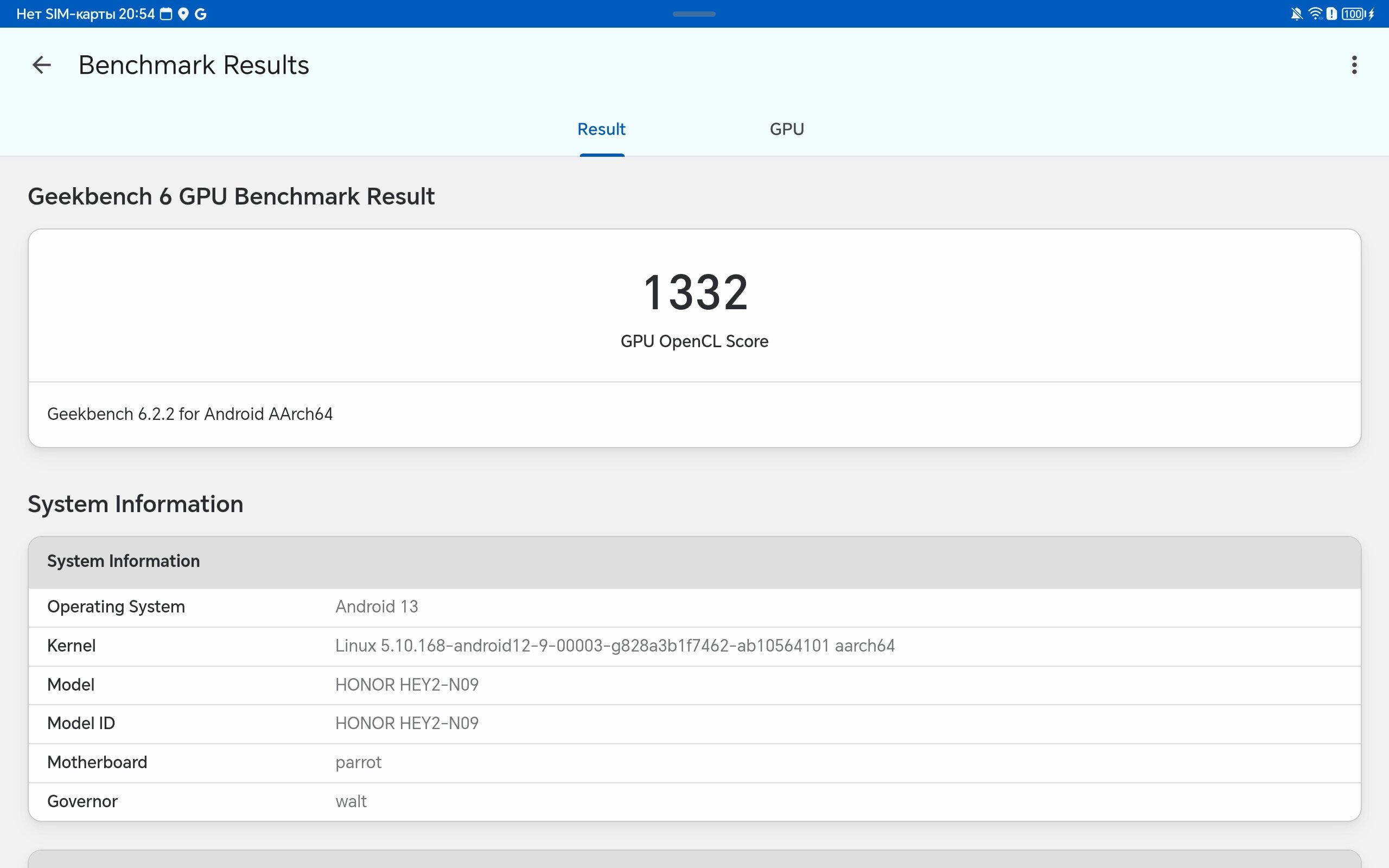Tap the status bar drag handle
The image size is (1389, 868).
point(694,14)
